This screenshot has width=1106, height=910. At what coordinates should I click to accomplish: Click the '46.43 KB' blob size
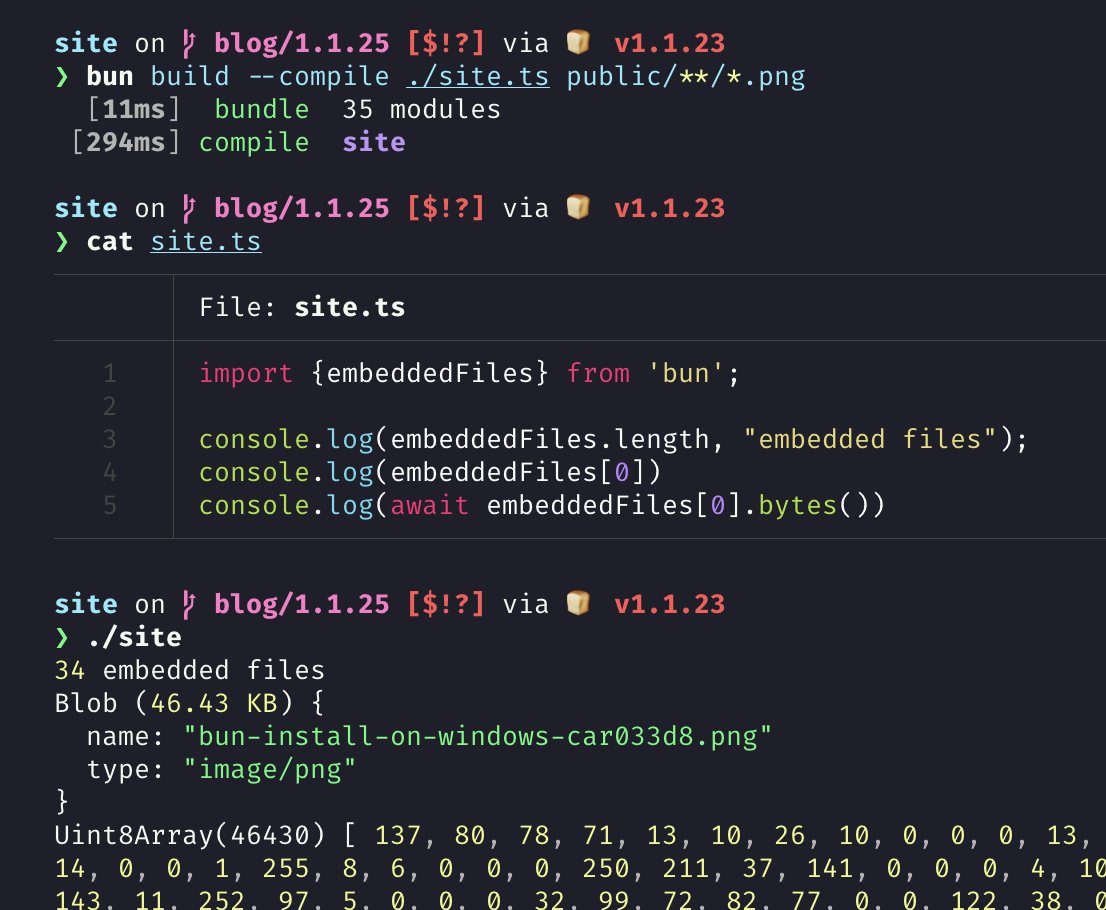point(214,703)
